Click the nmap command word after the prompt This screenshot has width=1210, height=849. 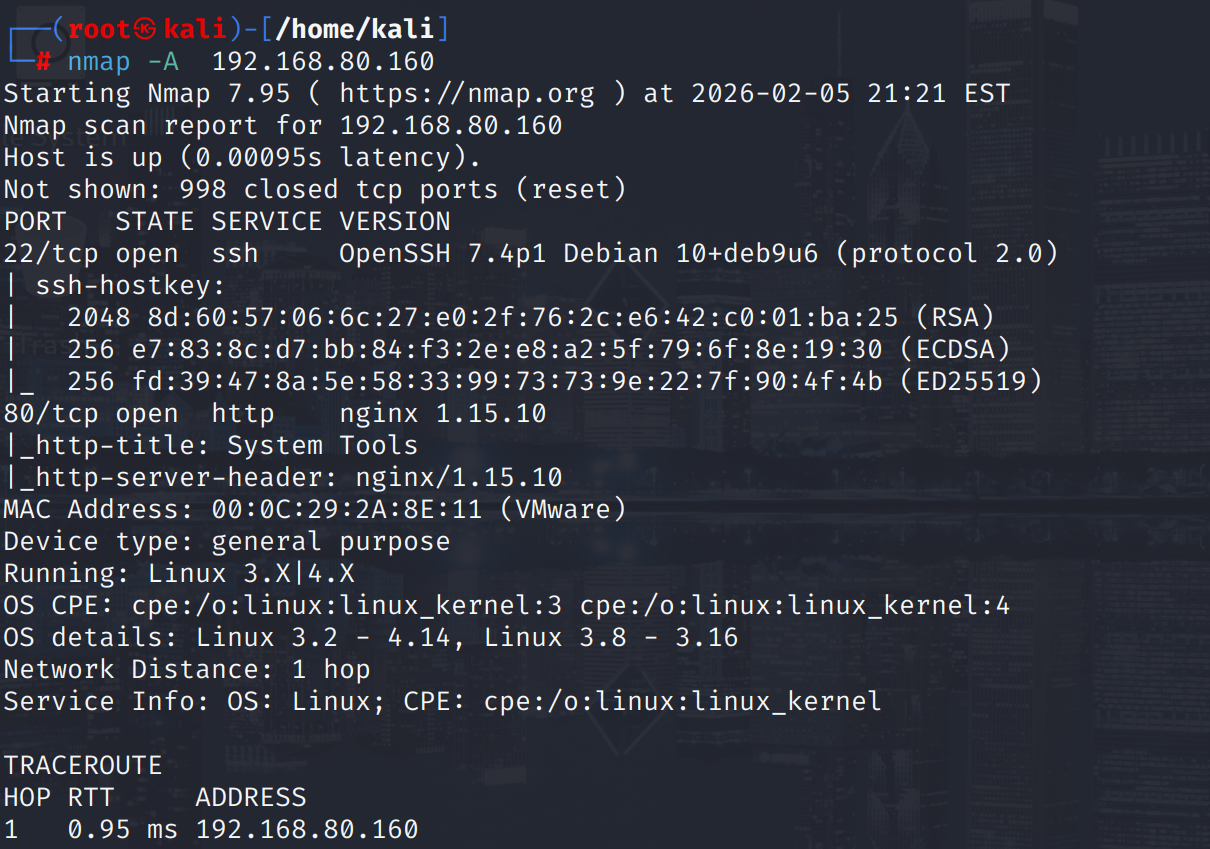tap(99, 62)
